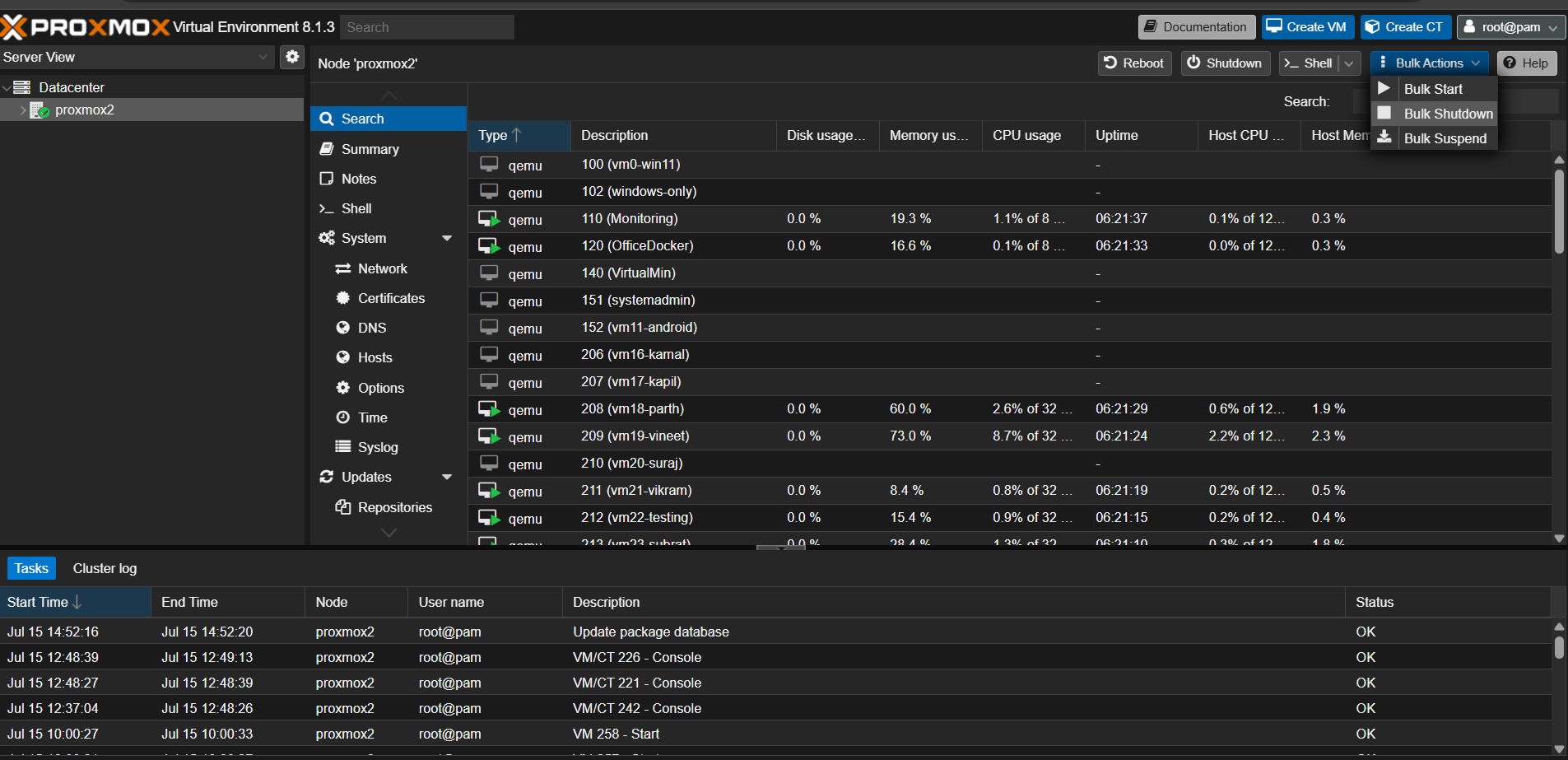This screenshot has height=760, width=1568.
Task: Open the Server View gear settings
Action: (x=292, y=57)
